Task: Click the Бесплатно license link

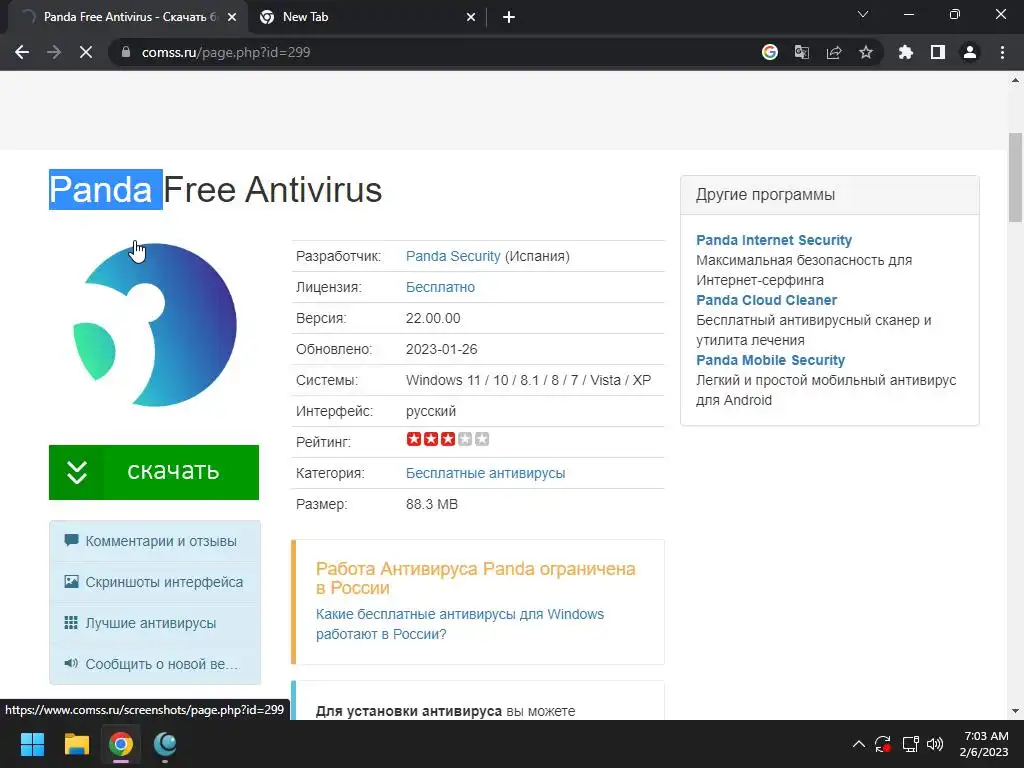Action: pyautogui.click(x=440, y=287)
